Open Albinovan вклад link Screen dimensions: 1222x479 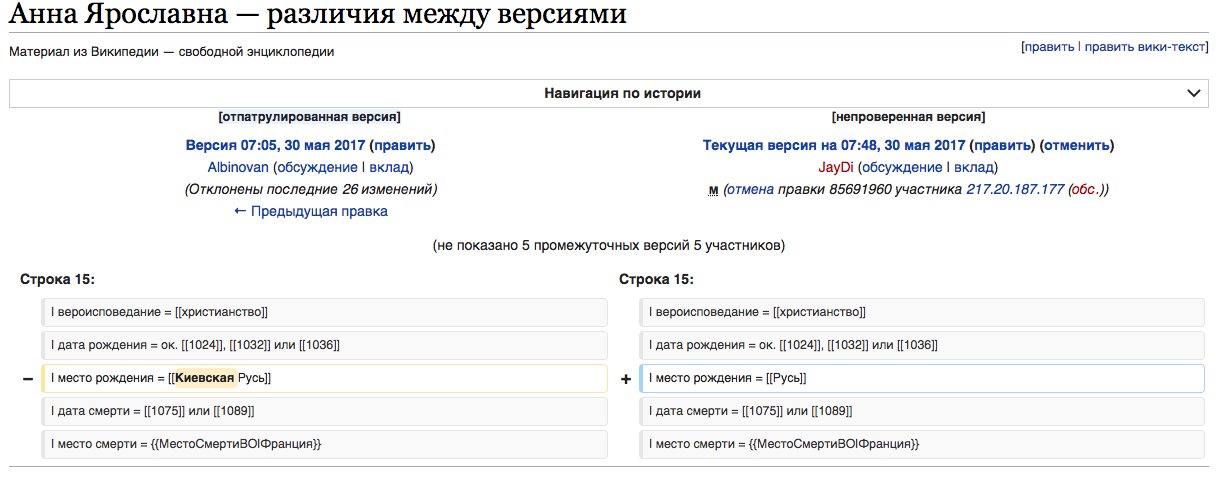387,167
